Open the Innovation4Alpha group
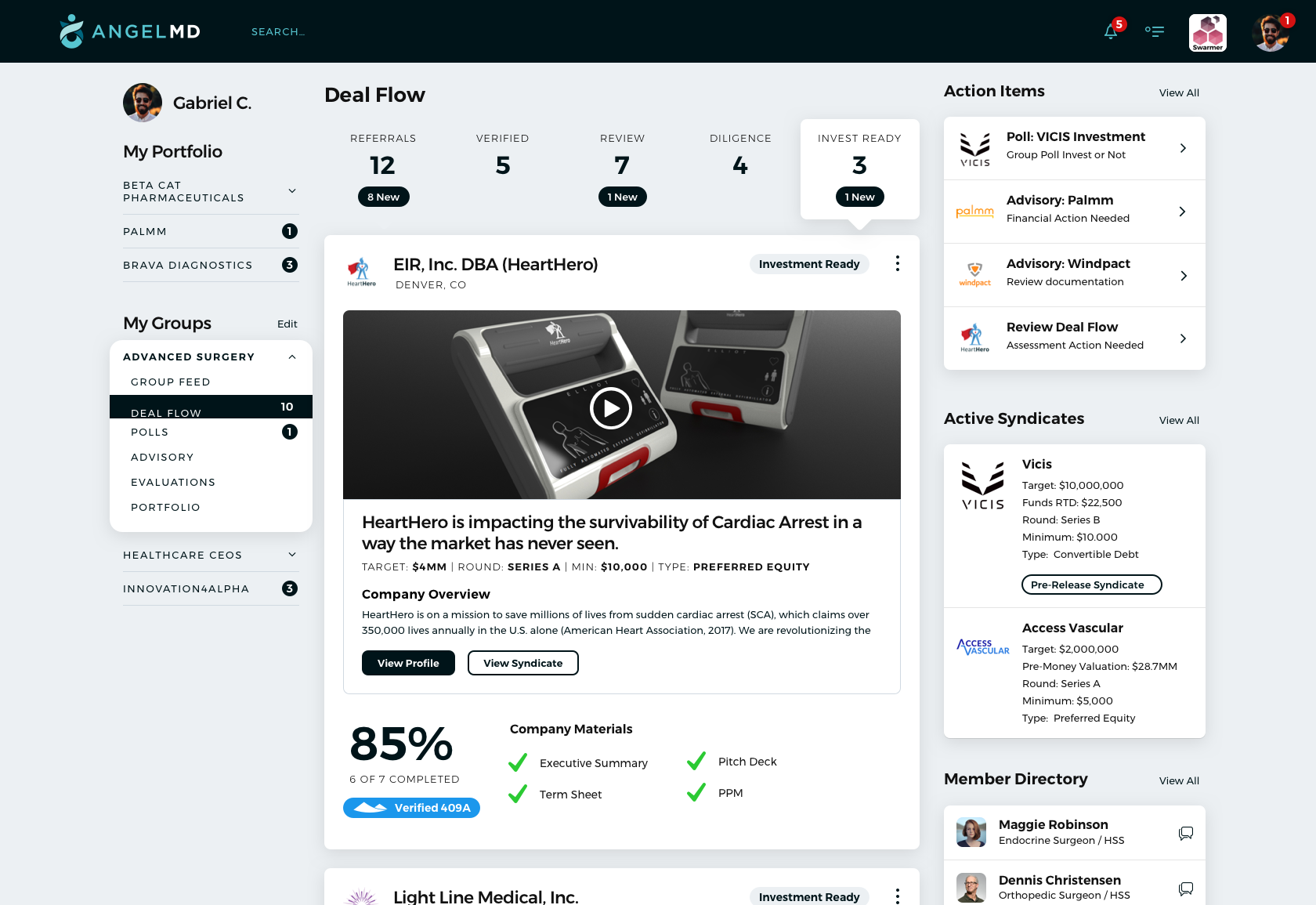Viewport: 1316px width, 905px height. tap(211, 588)
